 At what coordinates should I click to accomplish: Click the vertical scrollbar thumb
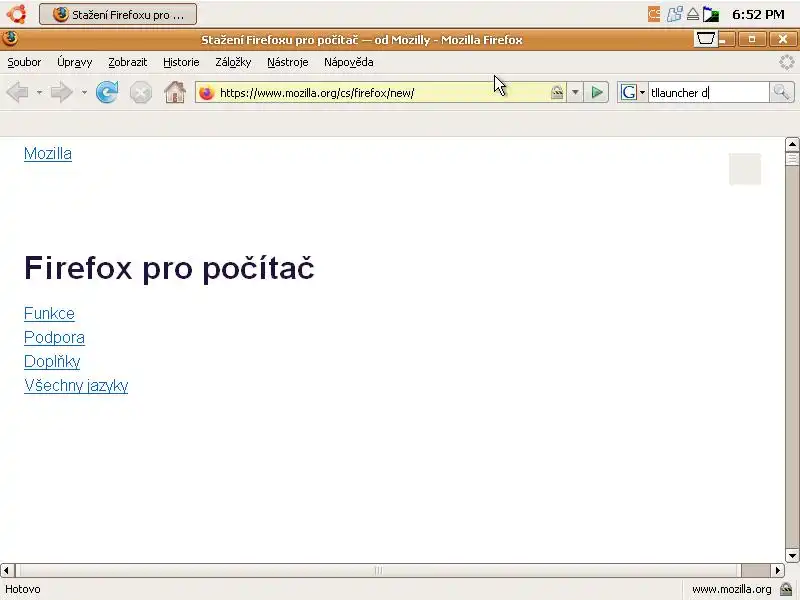point(792,159)
